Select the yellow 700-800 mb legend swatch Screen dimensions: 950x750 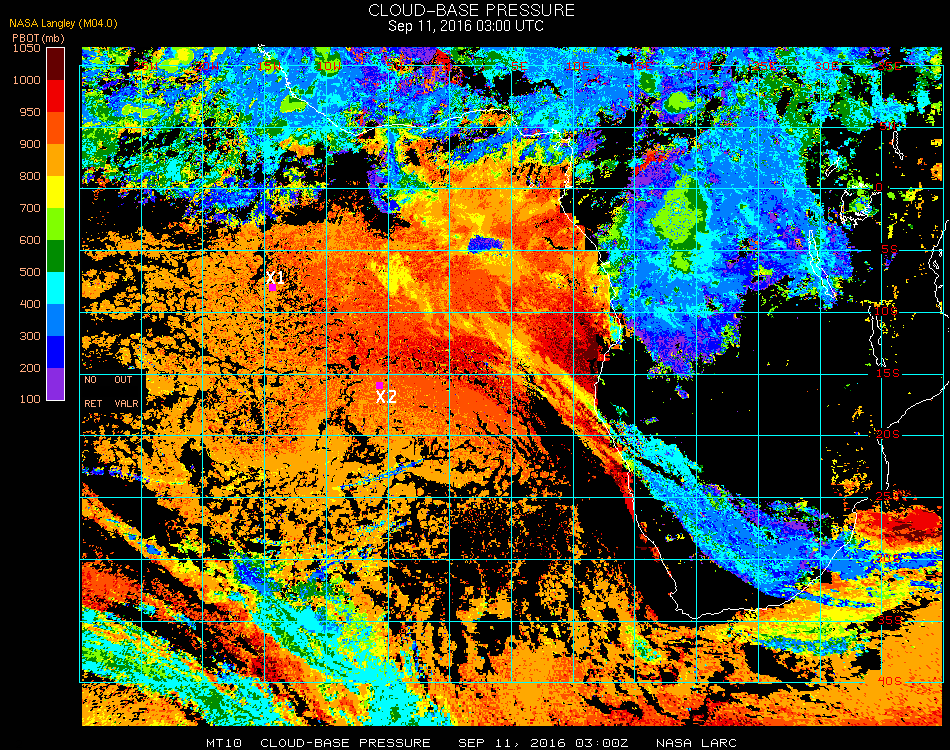(55, 192)
